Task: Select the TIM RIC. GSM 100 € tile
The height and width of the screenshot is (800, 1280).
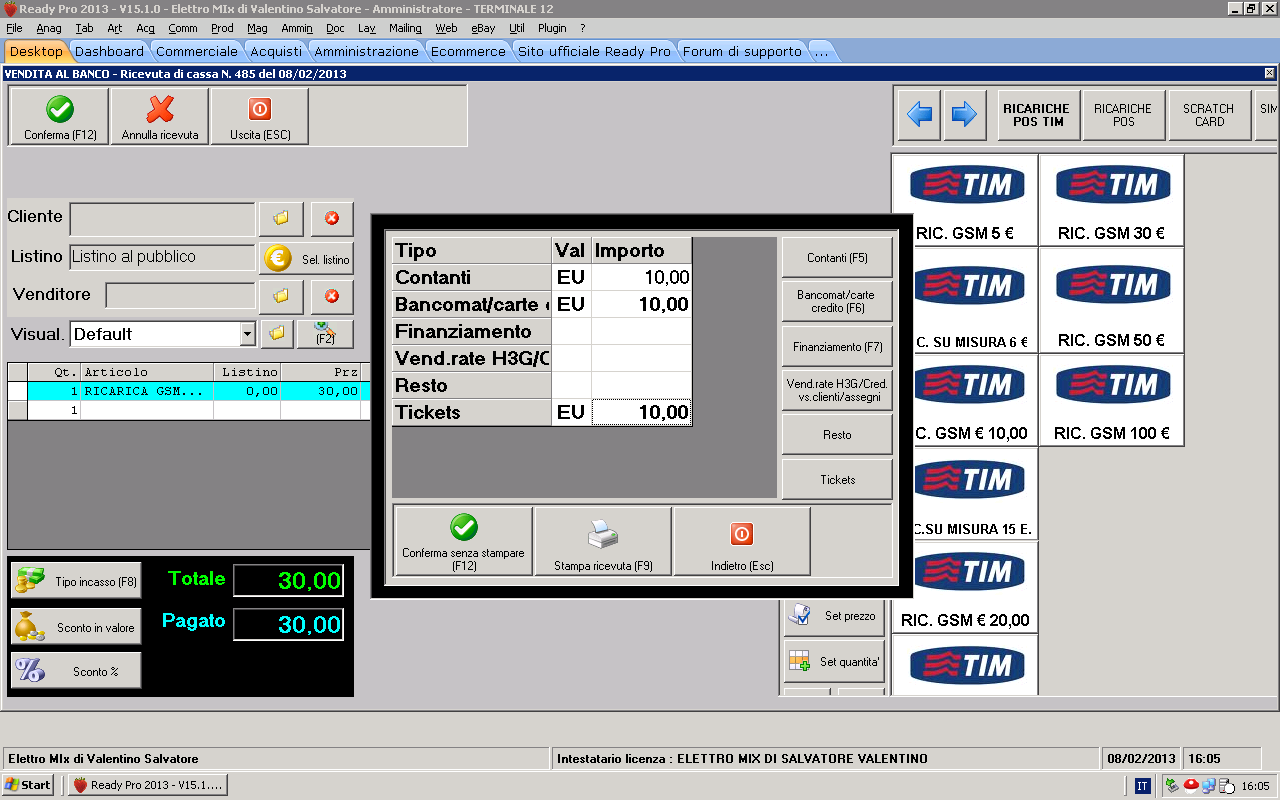Action: click(1111, 400)
